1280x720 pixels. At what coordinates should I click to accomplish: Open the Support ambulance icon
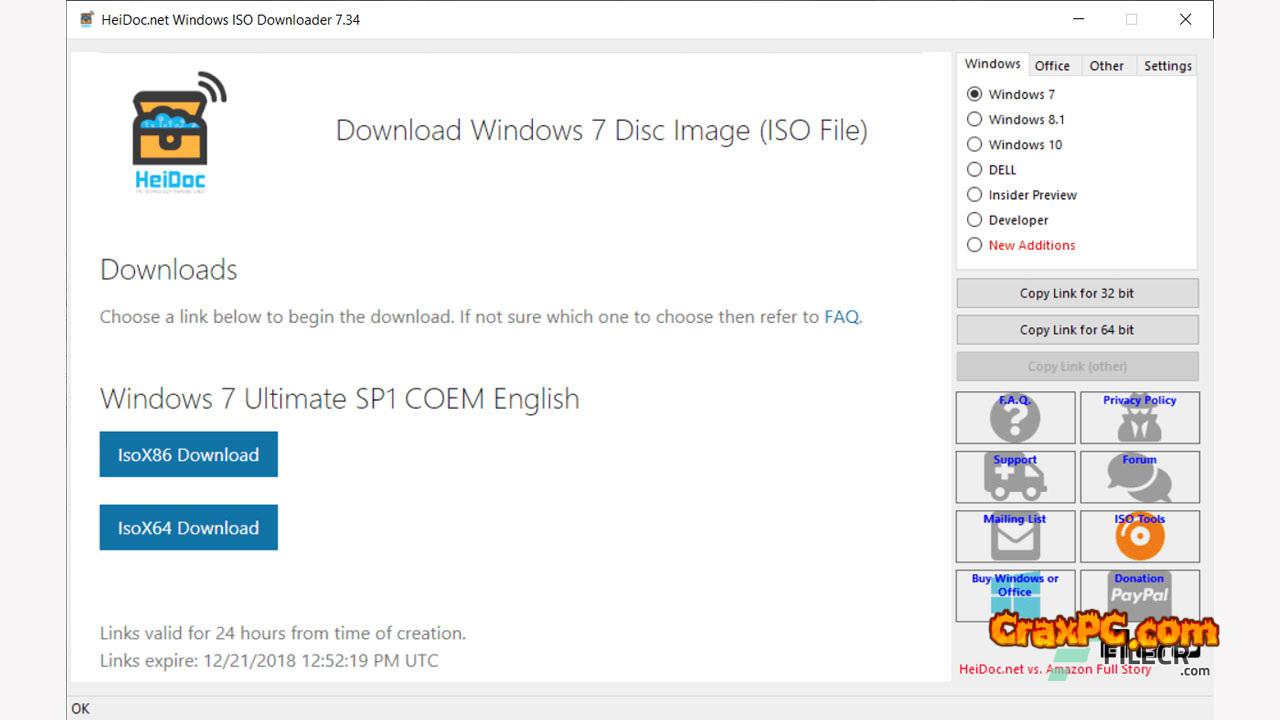1015,477
